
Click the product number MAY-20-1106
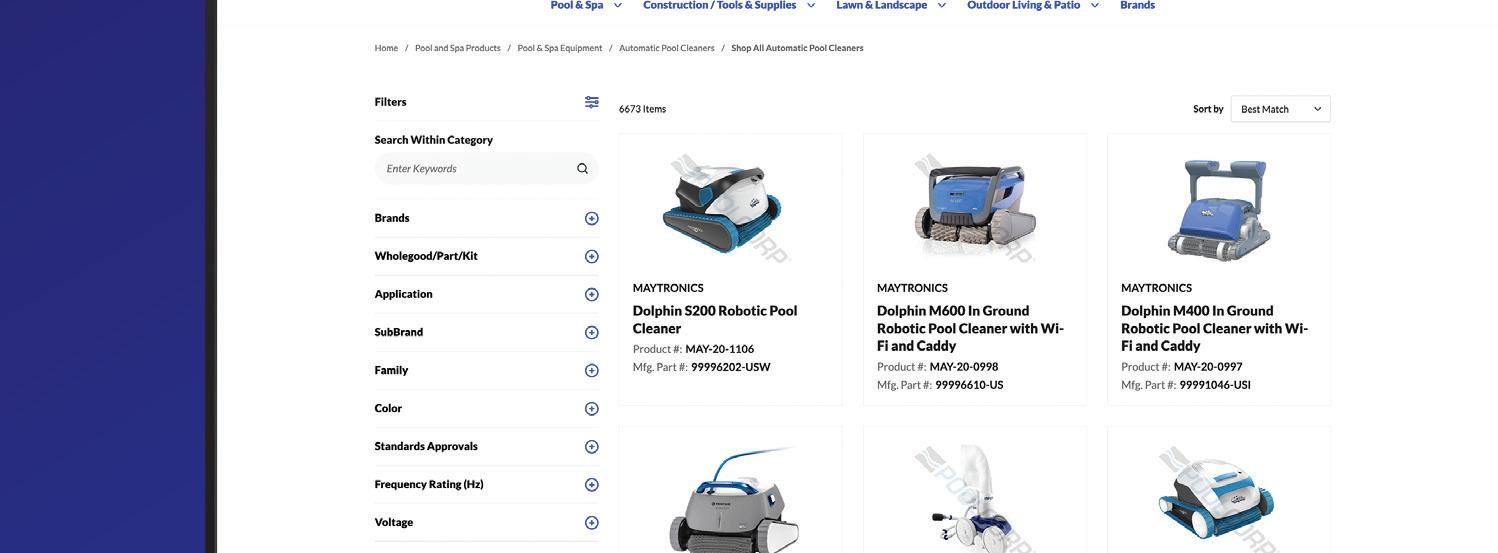(720, 349)
